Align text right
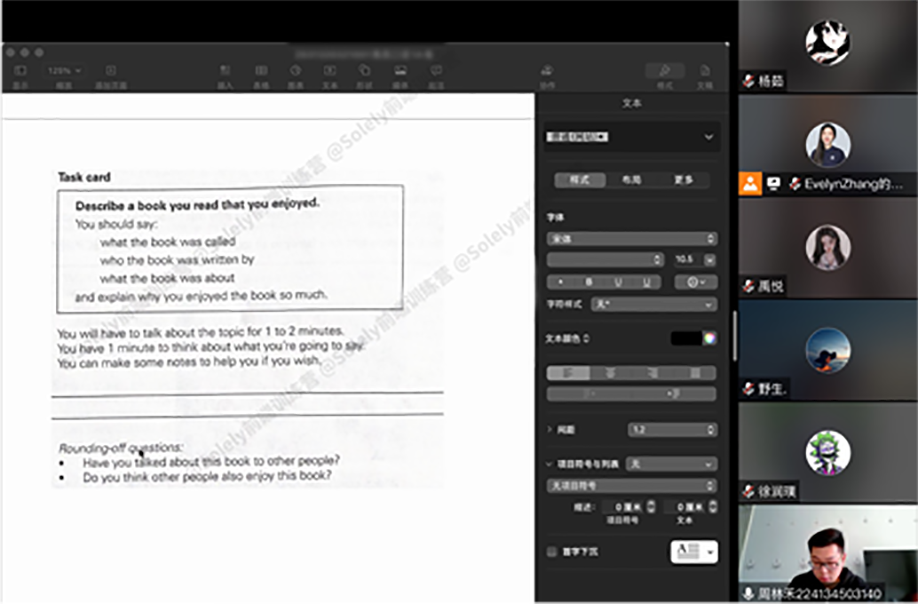The width and height of the screenshot is (918, 604). 653,373
